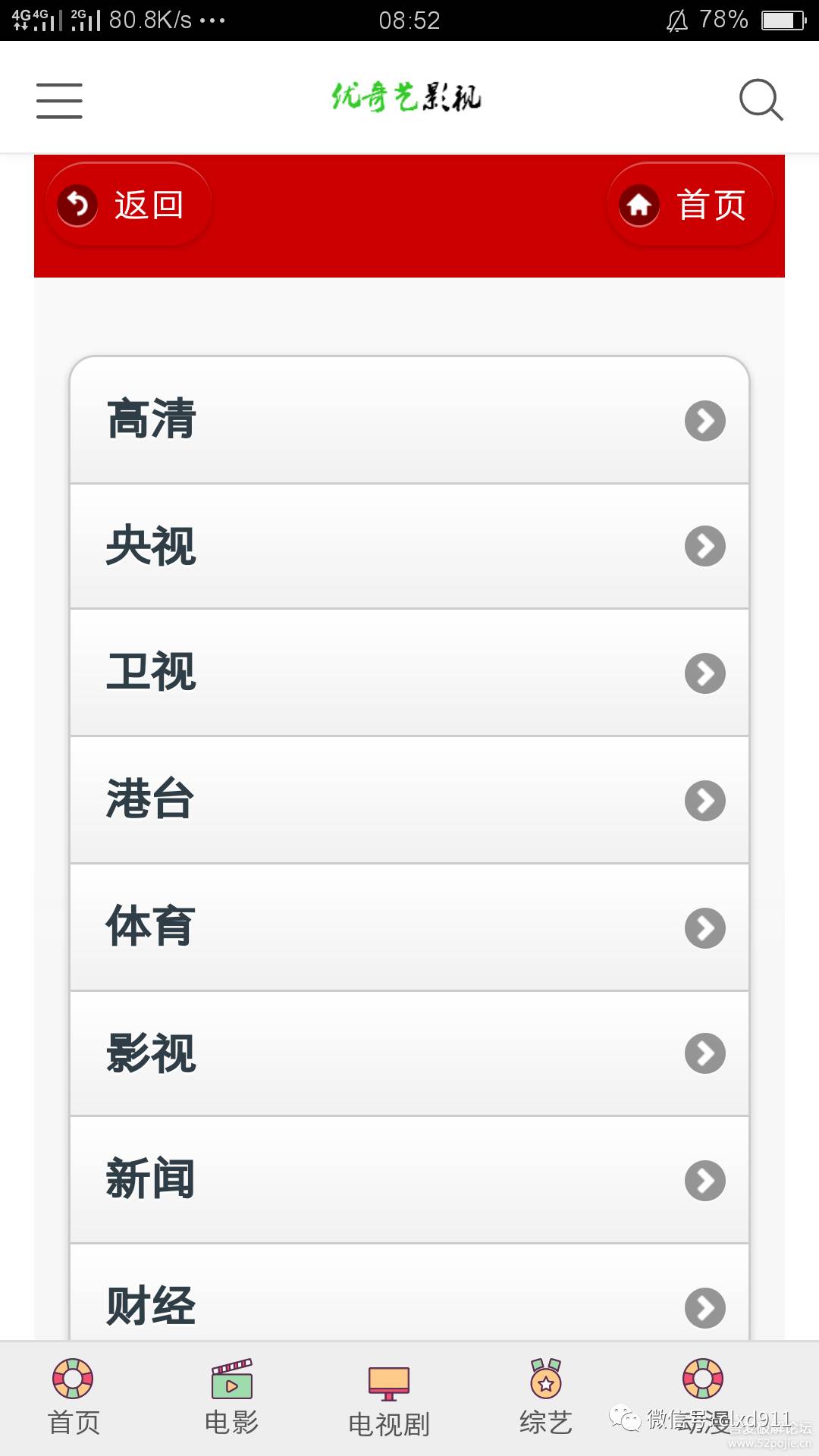Select the 新闻 category label
819x1456 pixels.
(151, 1179)
